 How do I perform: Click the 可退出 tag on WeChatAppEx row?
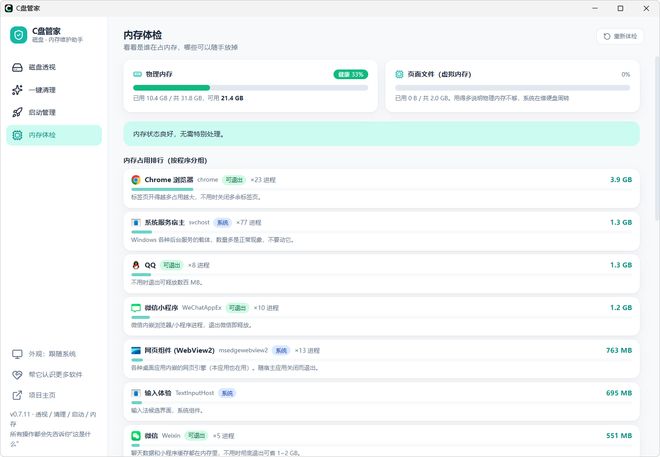tap(237, 308)
